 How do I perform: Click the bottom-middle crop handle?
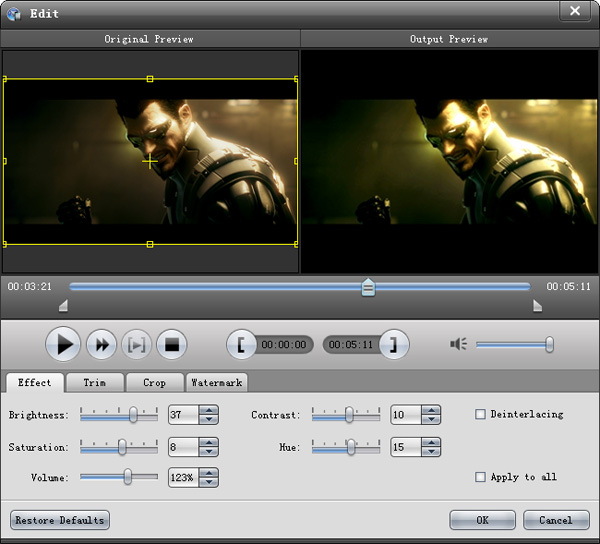click(150, 244)
